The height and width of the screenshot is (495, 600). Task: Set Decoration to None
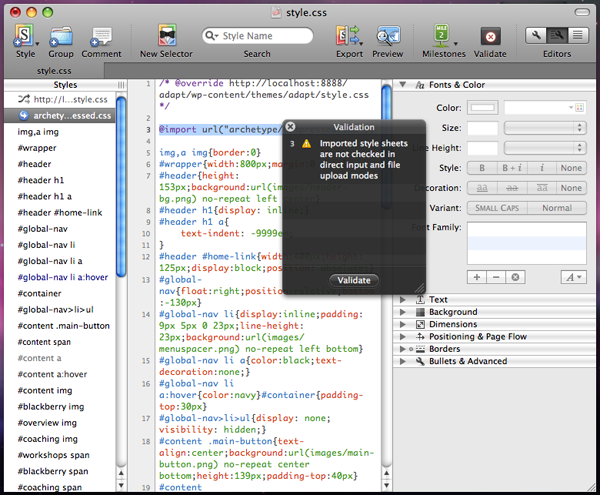click(x=571, y=188)
